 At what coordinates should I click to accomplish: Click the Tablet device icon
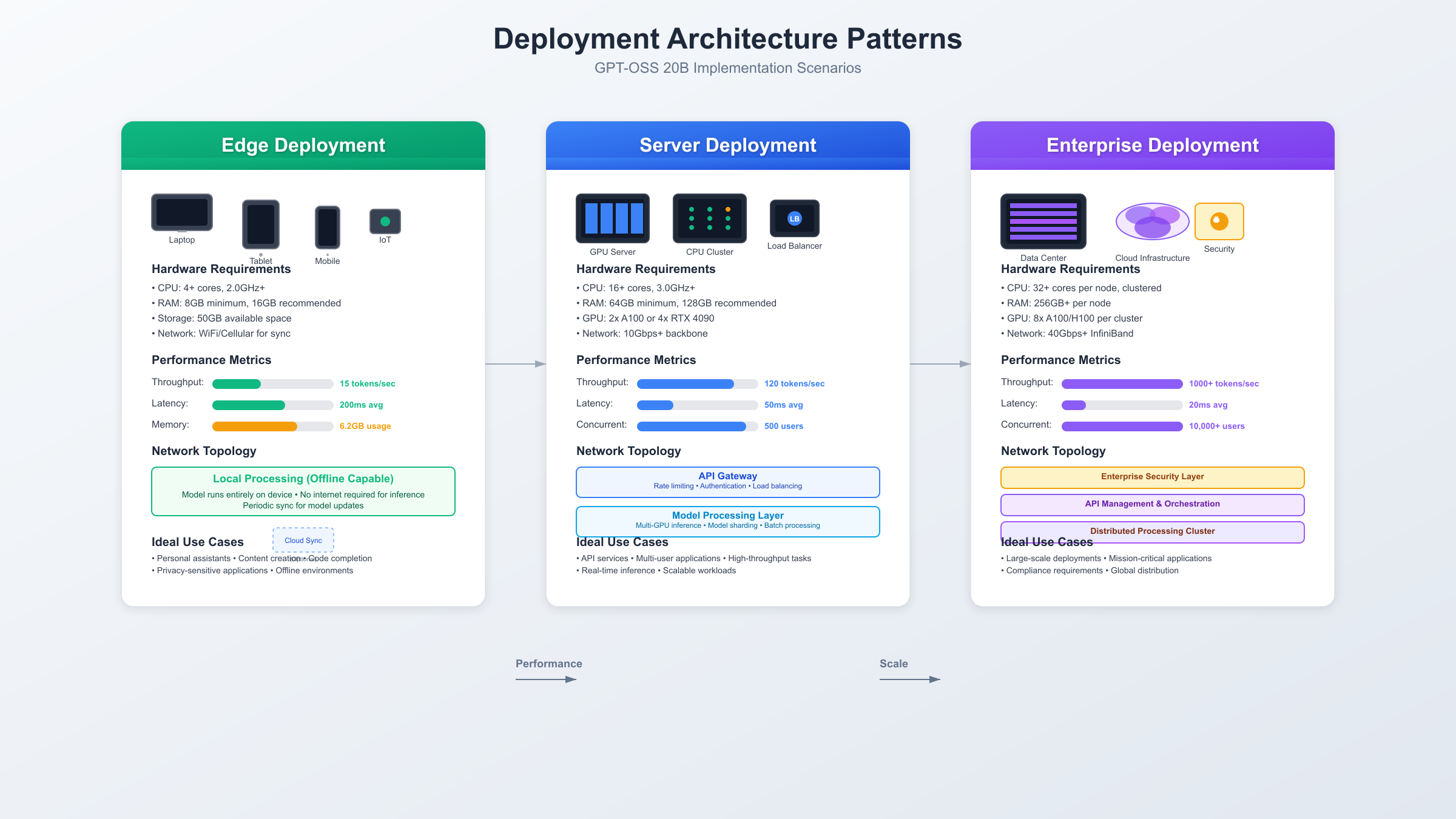261,224
